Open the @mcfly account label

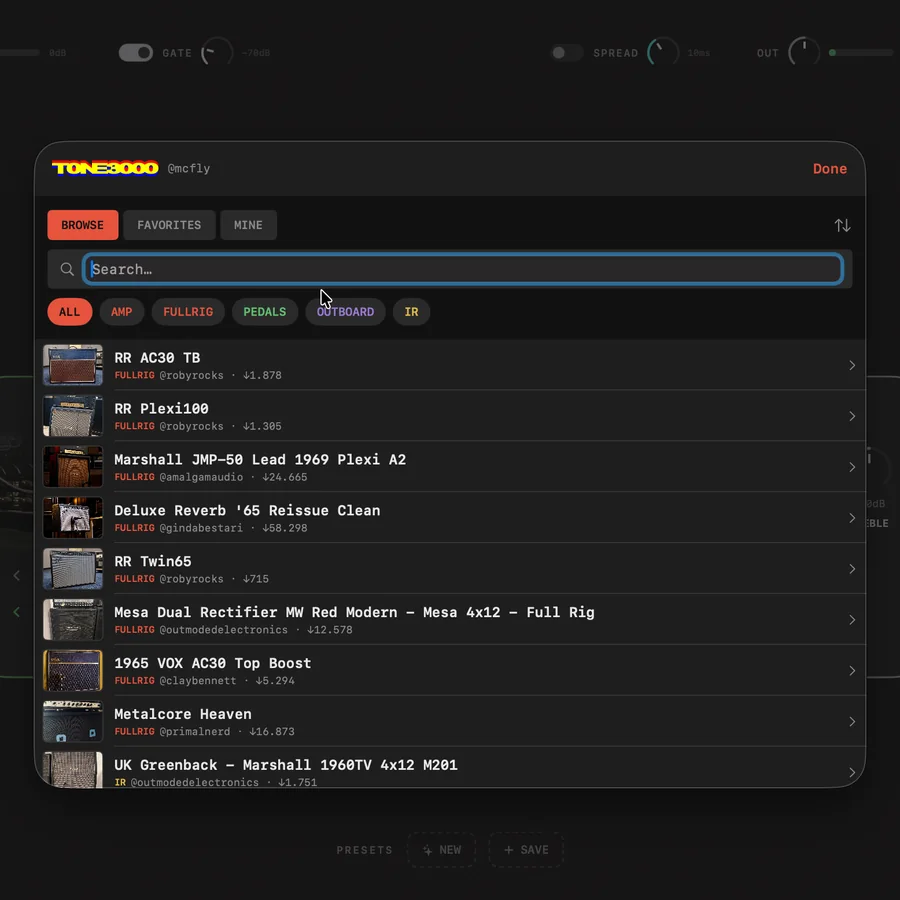coord(189,169)
